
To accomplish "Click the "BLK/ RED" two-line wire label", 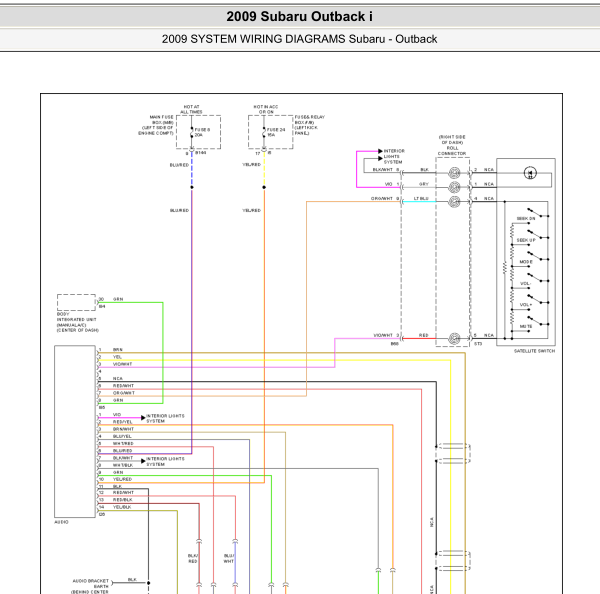I will tap(192, 558).
